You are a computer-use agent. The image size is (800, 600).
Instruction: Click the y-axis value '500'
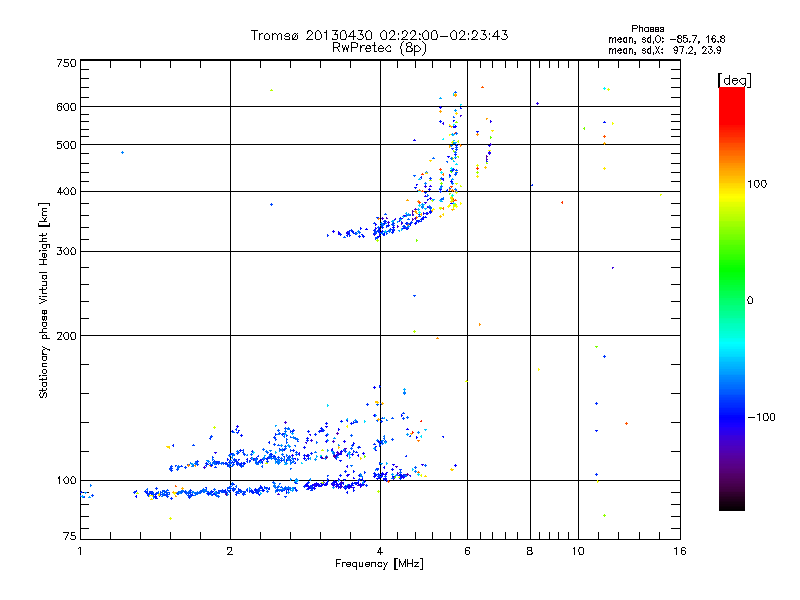66,145
